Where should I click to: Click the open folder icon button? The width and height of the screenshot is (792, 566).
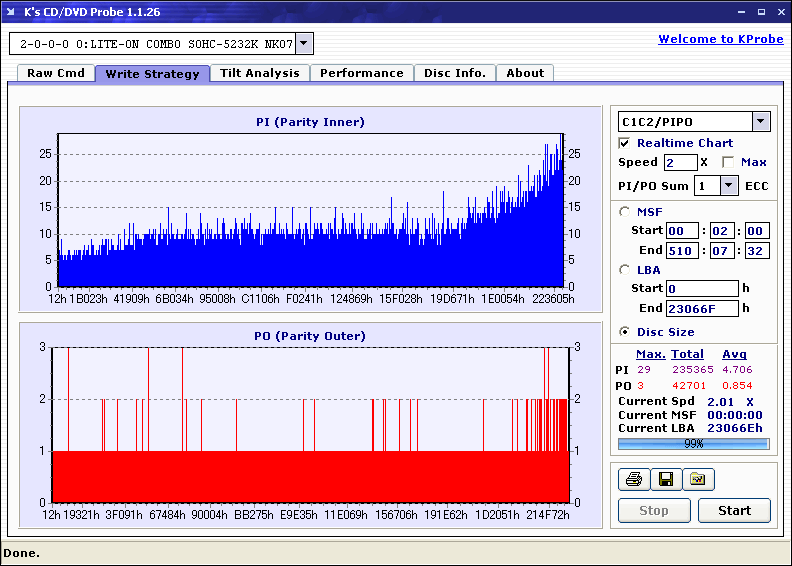tap(698, 479)
